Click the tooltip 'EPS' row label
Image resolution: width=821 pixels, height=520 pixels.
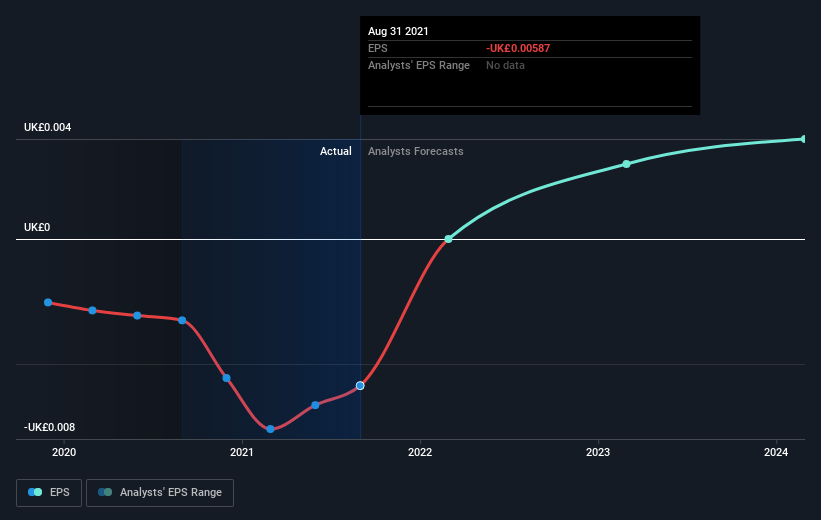click(378, 48)
